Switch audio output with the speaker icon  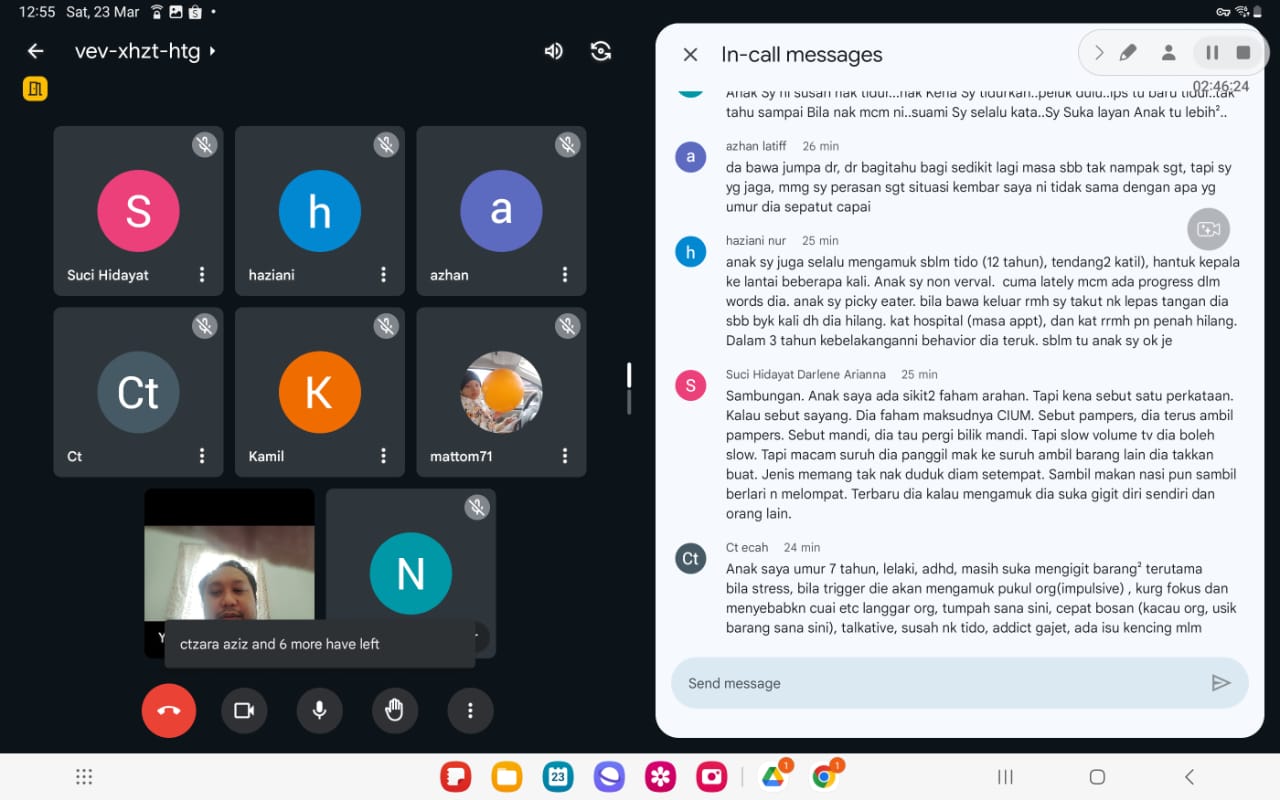tap(553, 51)
